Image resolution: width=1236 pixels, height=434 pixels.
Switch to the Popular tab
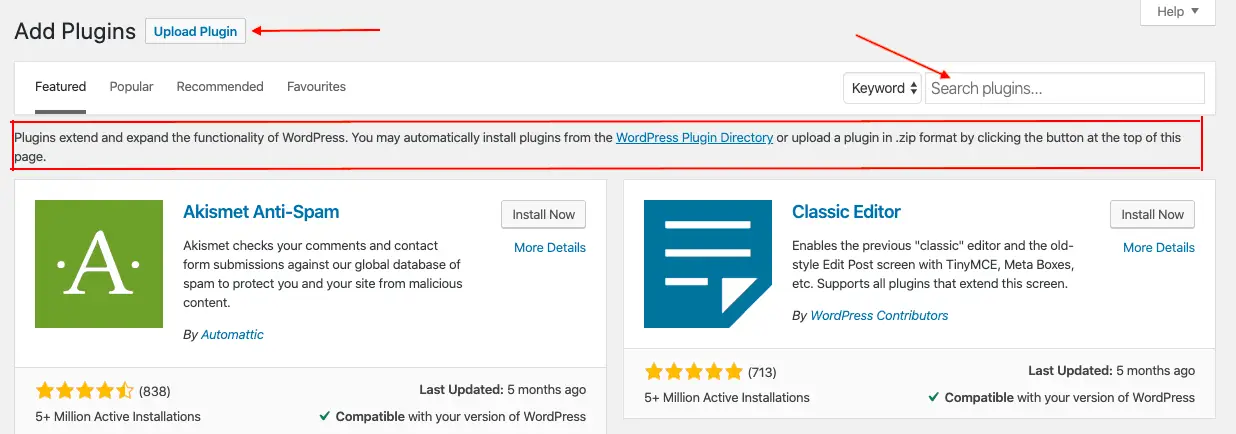(131, 87)
